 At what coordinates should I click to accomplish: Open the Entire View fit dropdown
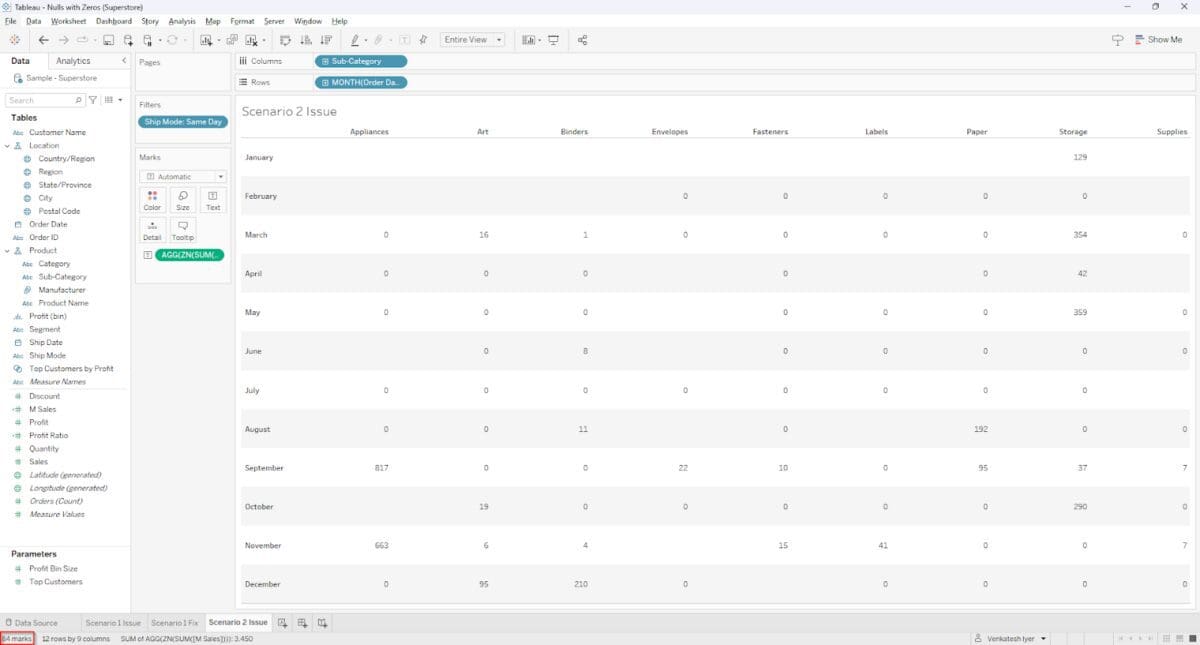473,40
